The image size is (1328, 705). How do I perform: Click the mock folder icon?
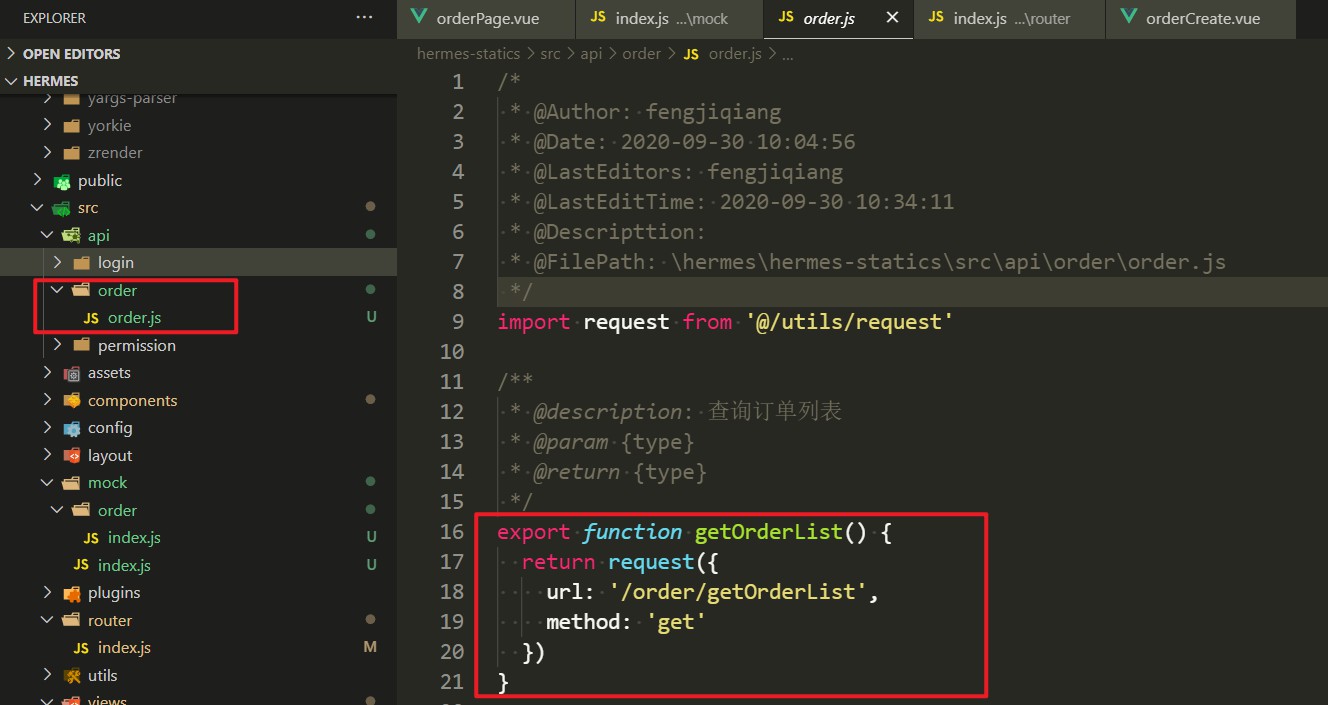click(x=71, y=483)
